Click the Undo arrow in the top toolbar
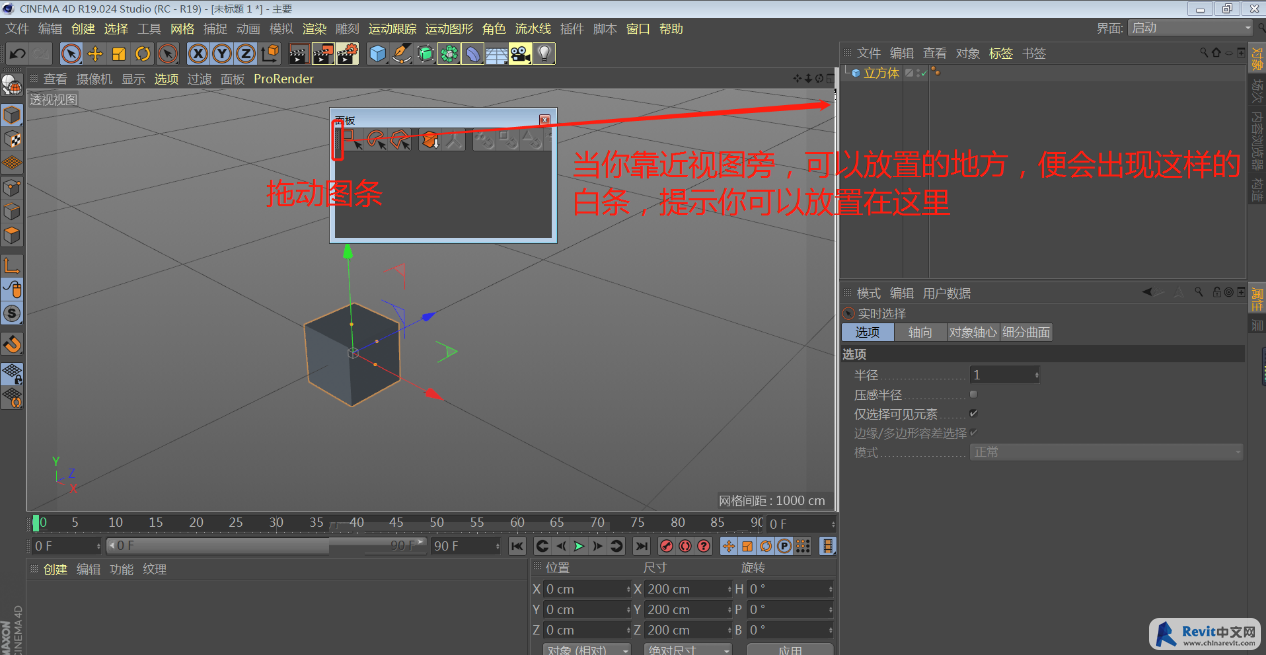Viewport: 1266px width, 655px height. pyautogui.click(x=17, y=54)
